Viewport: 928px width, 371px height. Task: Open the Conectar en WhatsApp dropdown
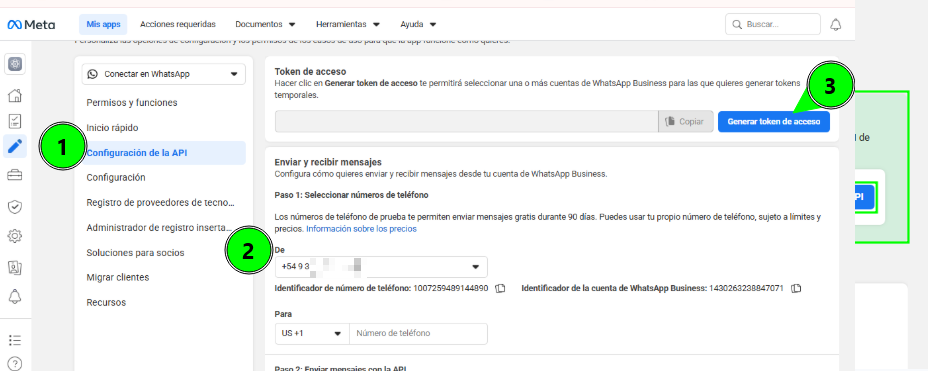(x=163, y=74)
